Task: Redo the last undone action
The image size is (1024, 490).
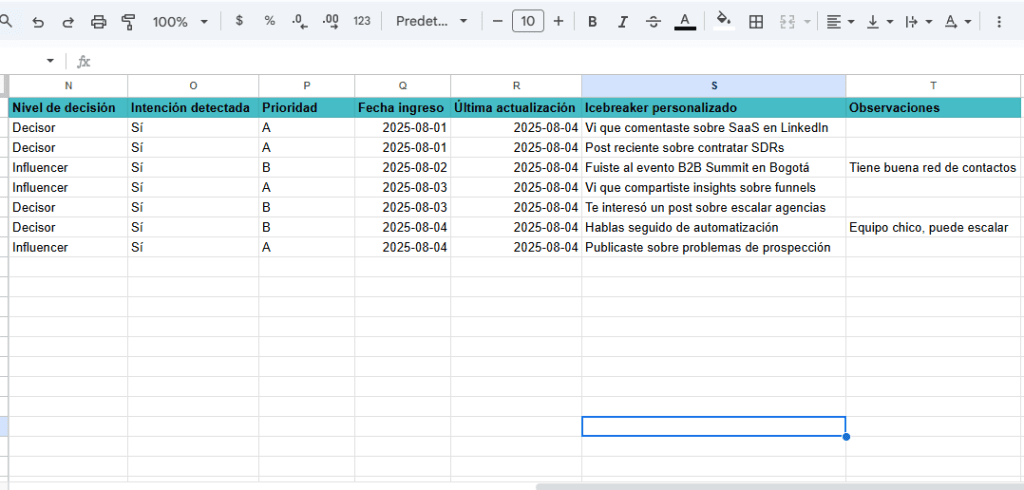Action: [68, 22]
